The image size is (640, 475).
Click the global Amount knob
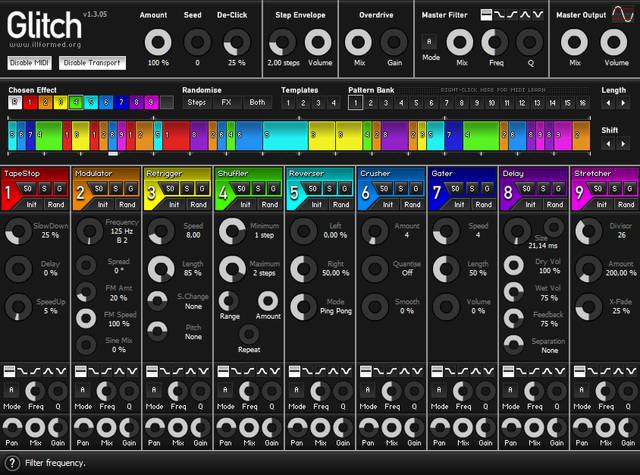pos(158,42)
